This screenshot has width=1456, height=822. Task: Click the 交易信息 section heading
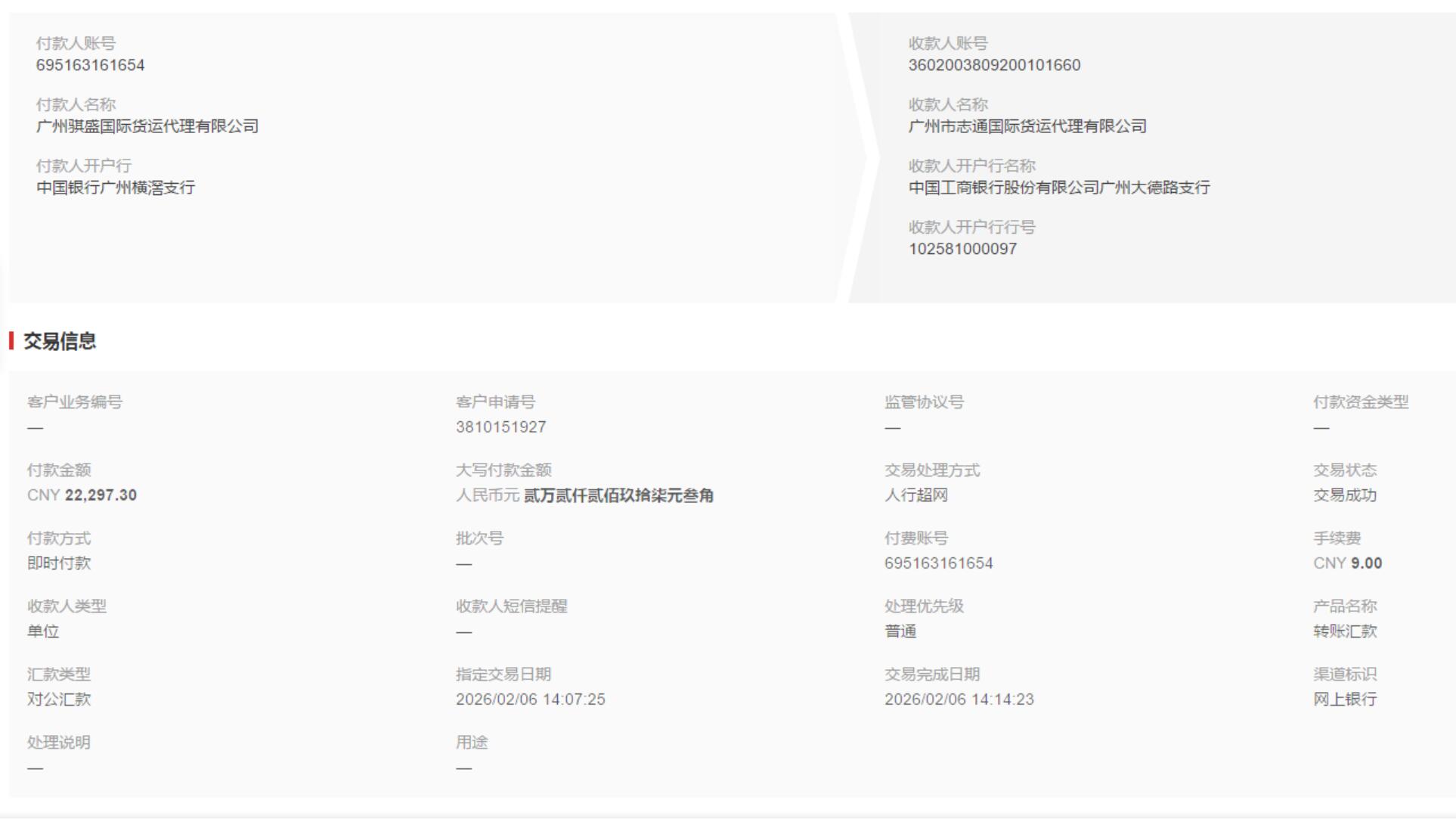point(60,341)
